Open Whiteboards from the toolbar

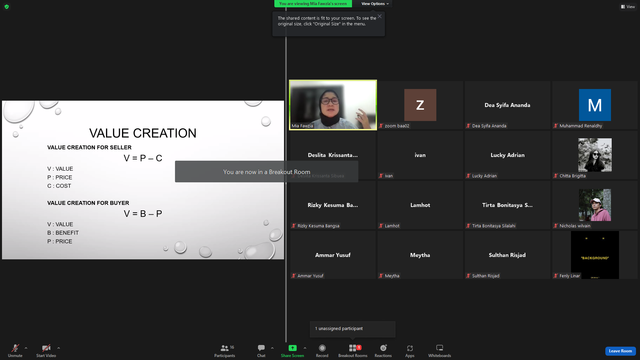click(x=440, y=350)
